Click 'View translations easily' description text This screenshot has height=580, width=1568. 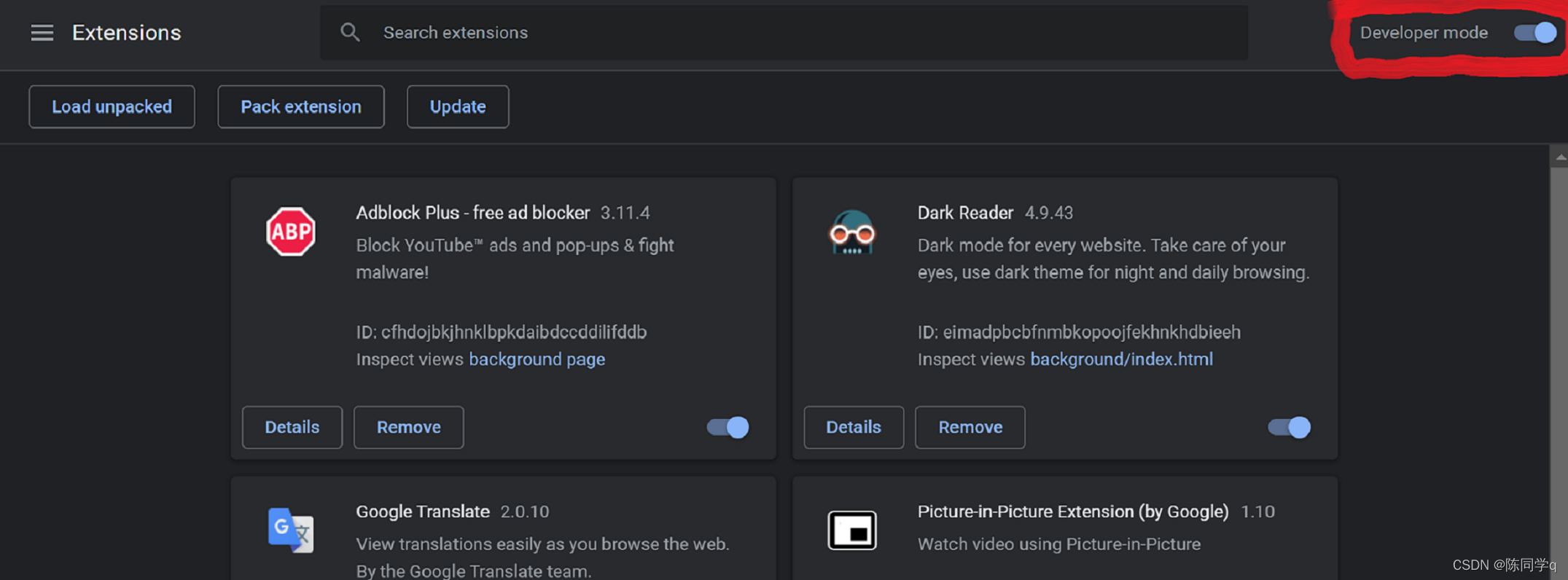(542, 557)
